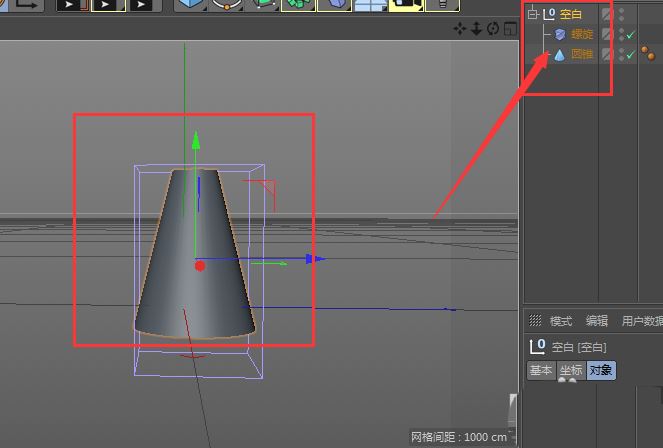The width and height of the screenshot is (663, 448).
Task: Disable the green checkmark on 螺旋
Action: [631, 35]
